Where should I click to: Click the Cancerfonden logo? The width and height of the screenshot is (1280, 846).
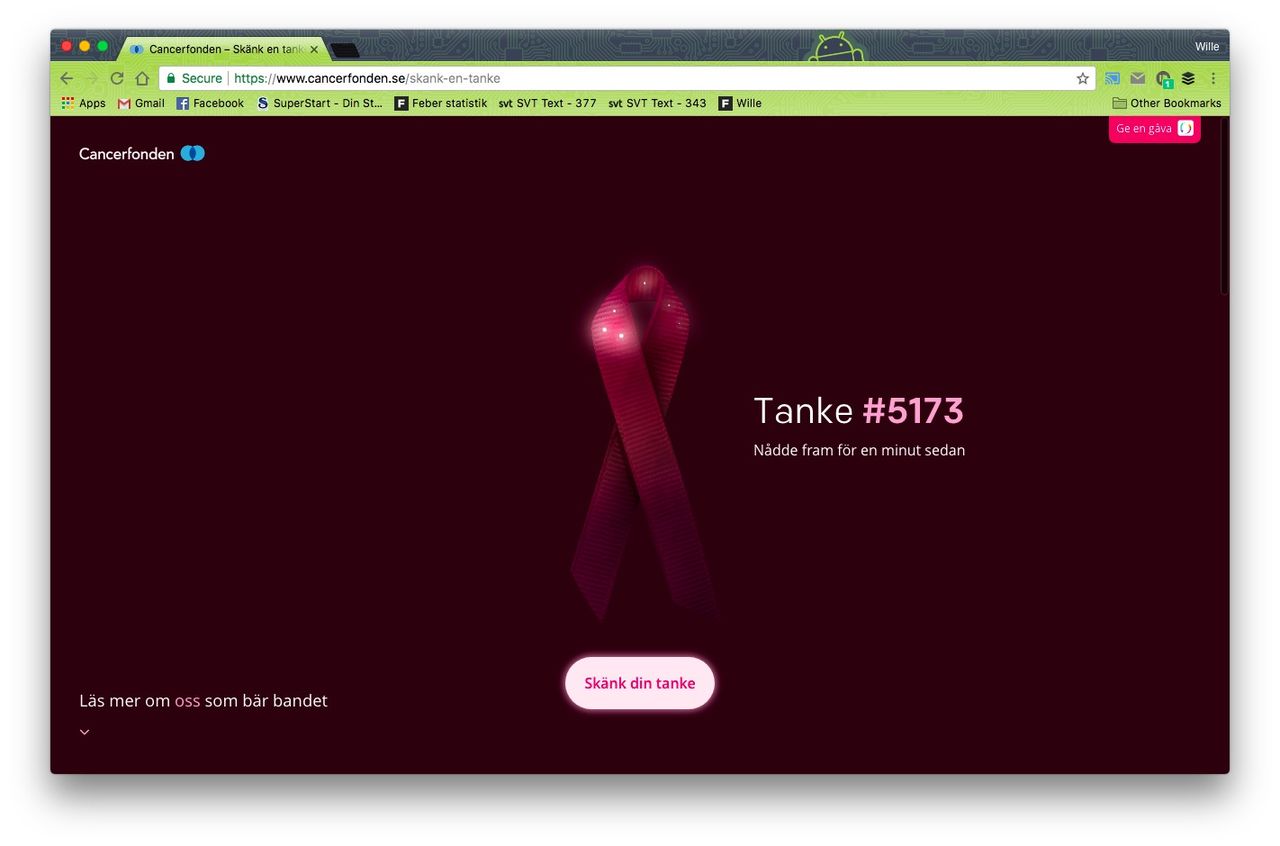click(142, 153)
